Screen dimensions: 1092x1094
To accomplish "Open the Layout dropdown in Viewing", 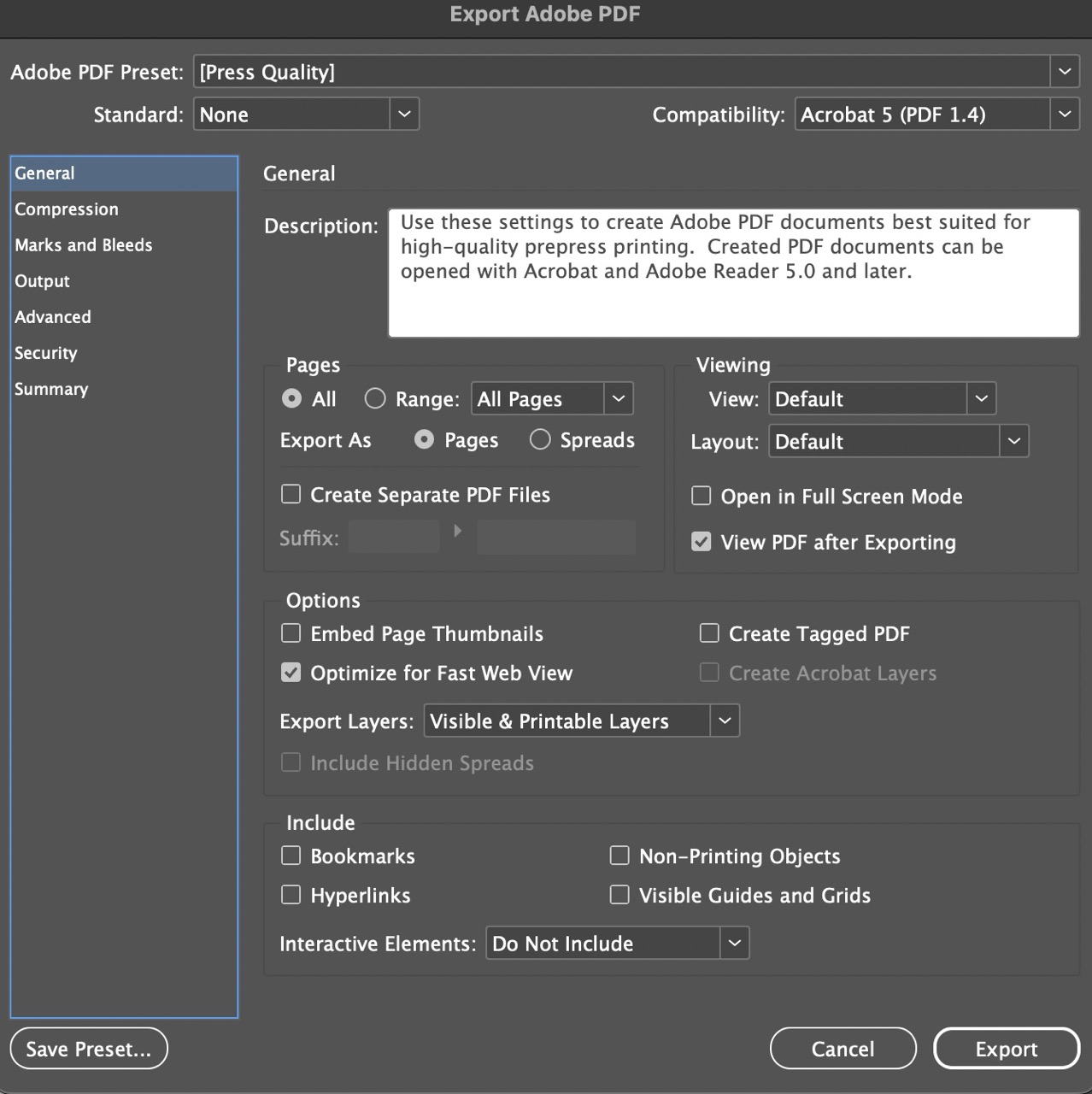I will [x=898, y=441].
